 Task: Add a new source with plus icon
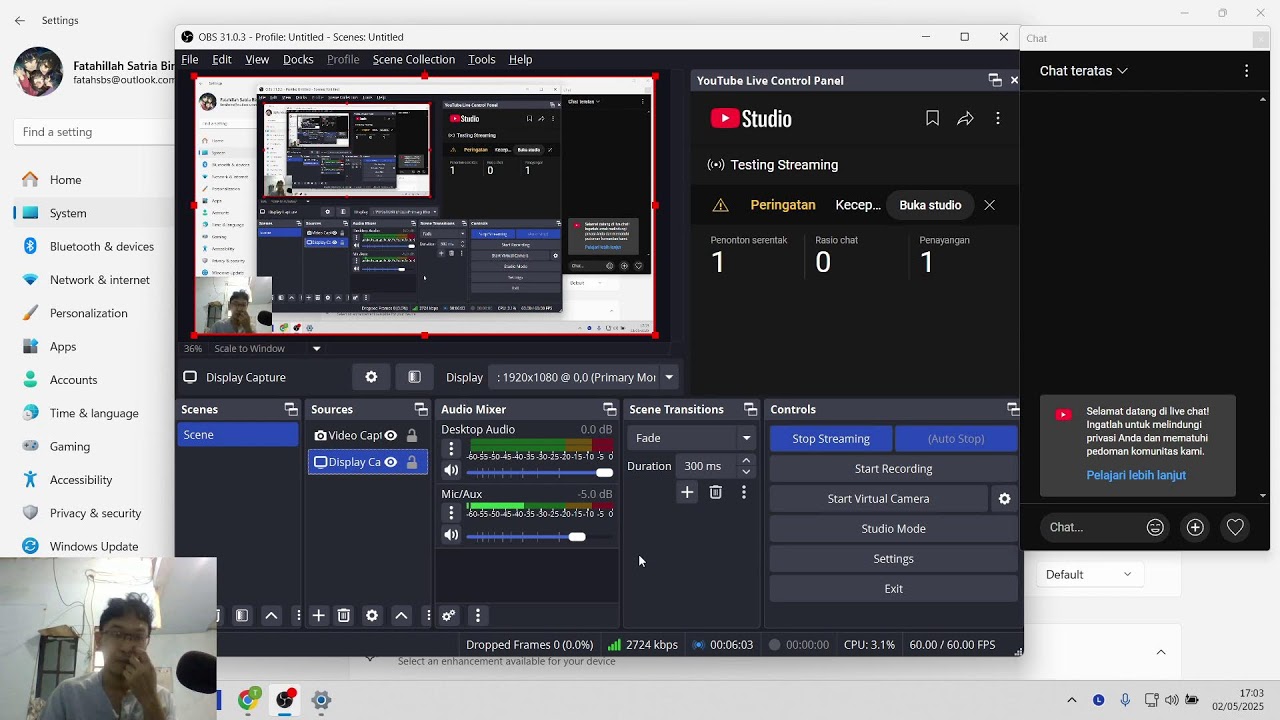318,616
